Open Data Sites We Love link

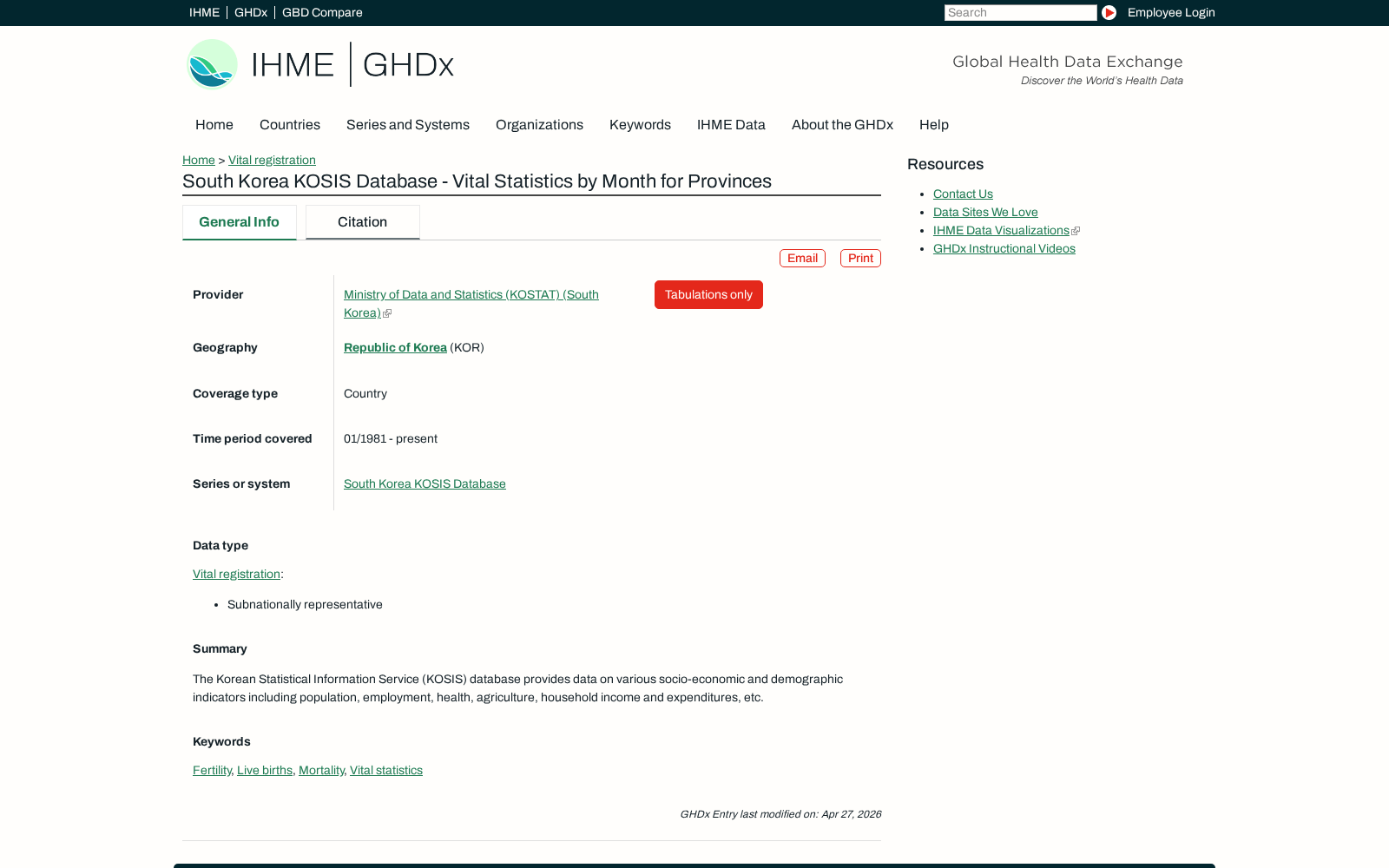coord(985,213)
